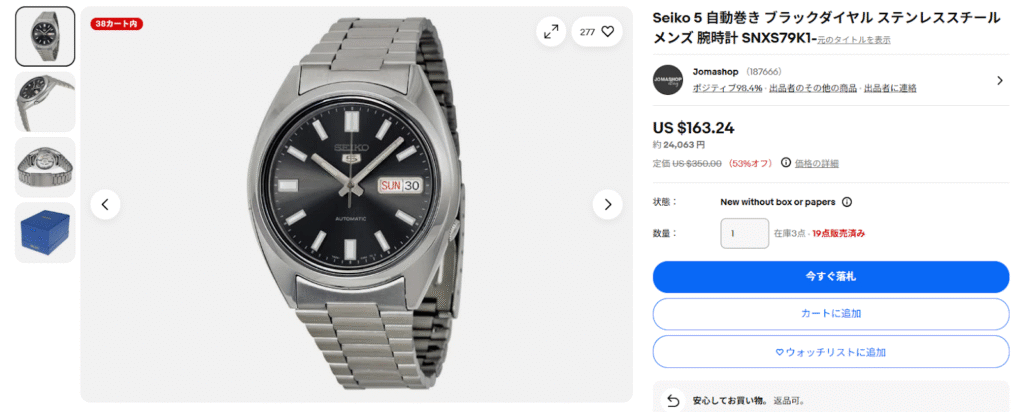Click the heart watchlist icon with 277
1024x412 pixels.
(597, 32)
